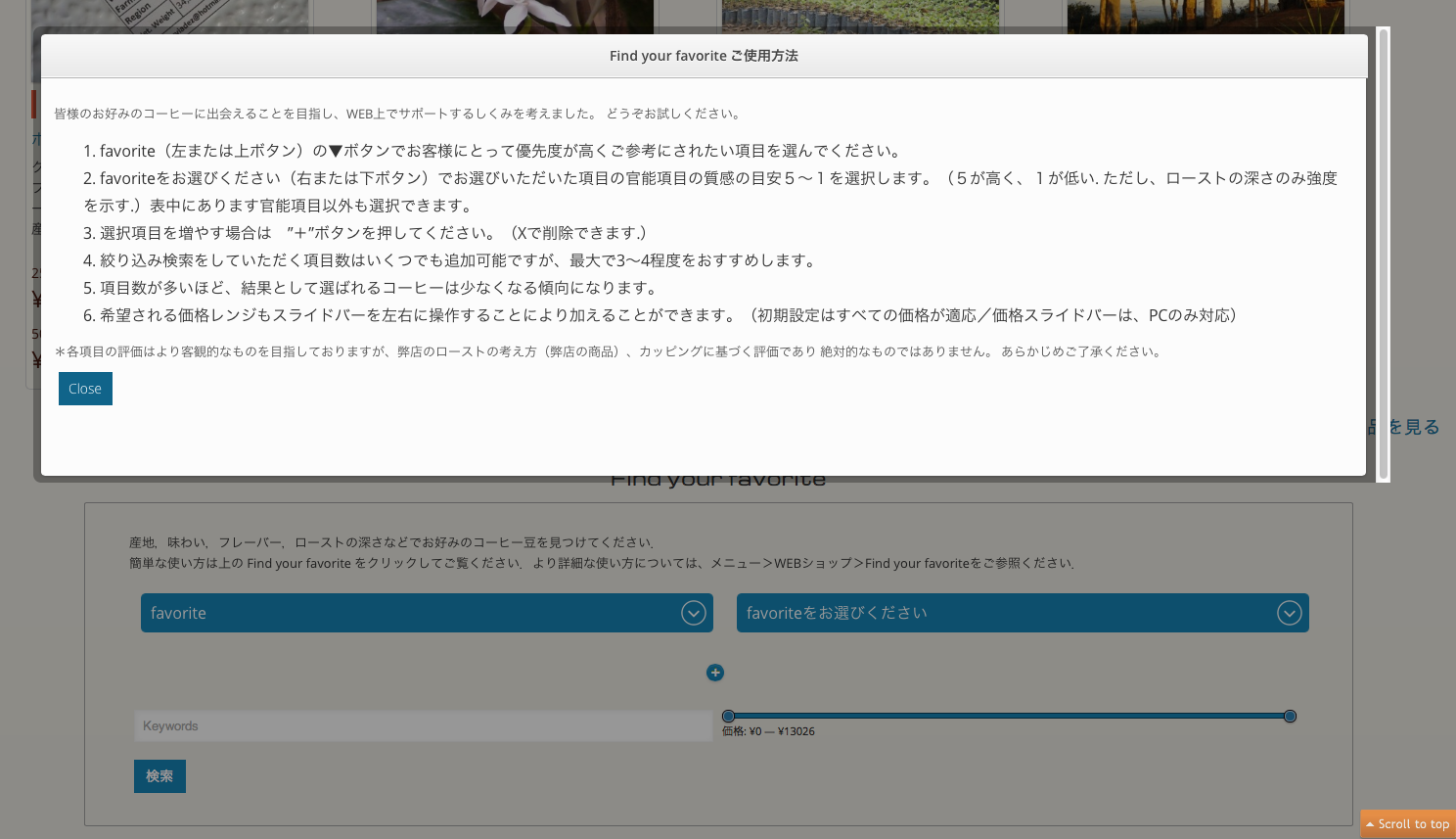Click the dialog's vertical scrollbar
Viewport: 1456px width, 839px height.
(x=1384, y=255)
